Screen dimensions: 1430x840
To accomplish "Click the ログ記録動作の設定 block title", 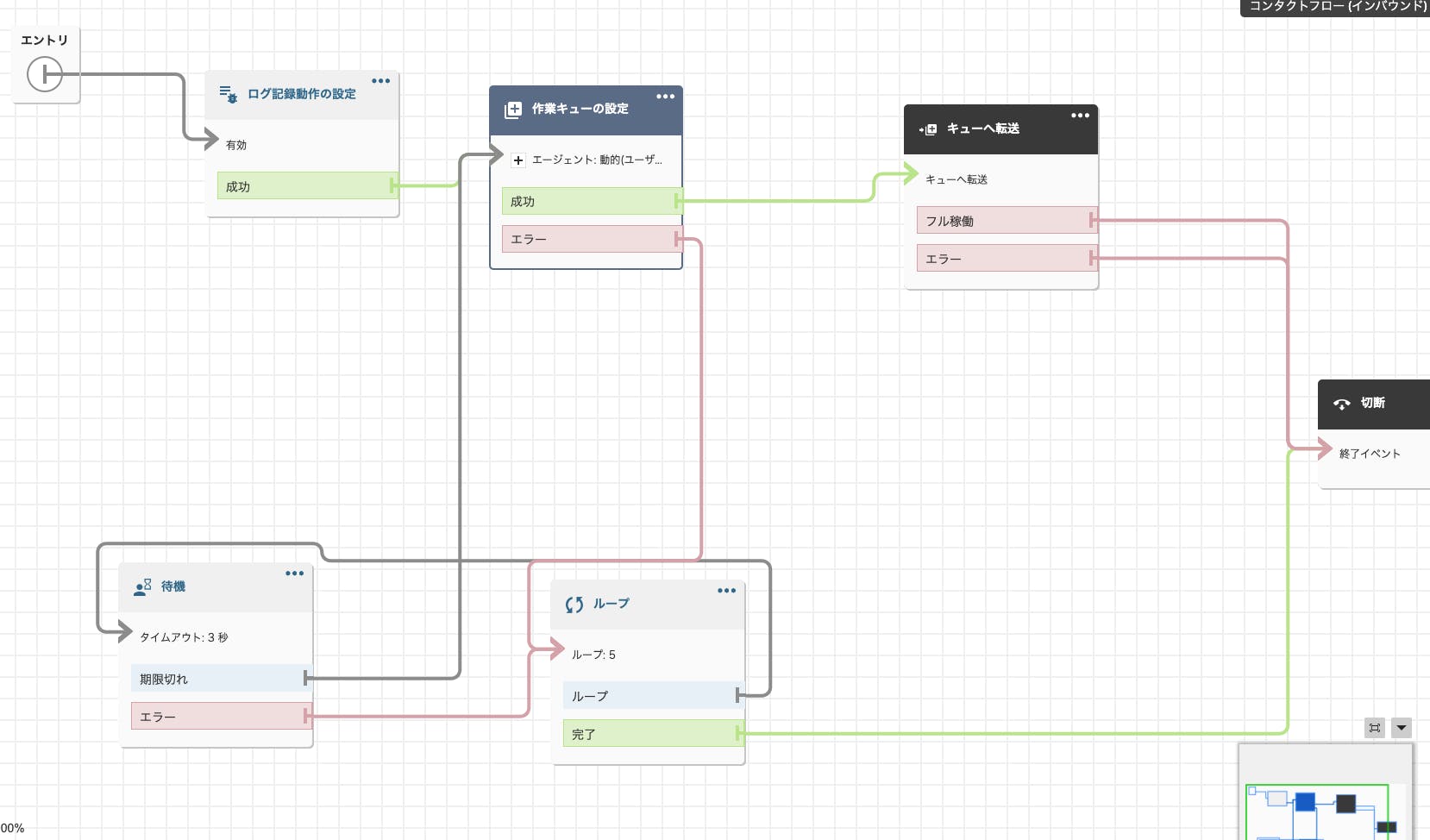I will 302,94.
